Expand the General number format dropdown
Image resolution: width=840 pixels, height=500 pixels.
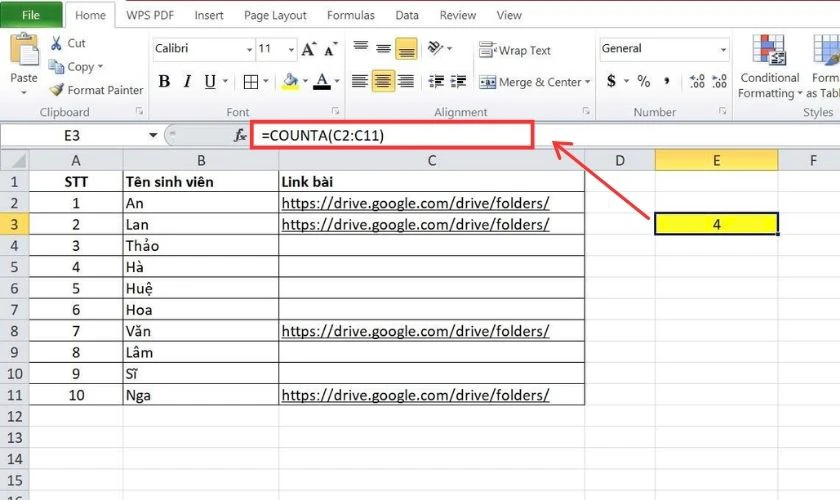click(723, 49)
